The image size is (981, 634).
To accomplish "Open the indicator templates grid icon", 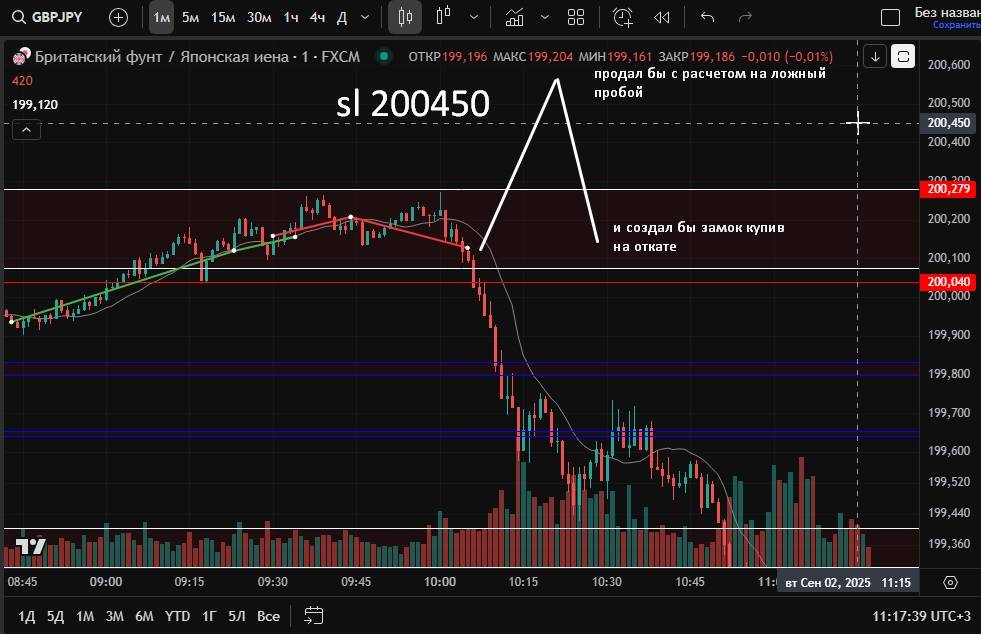I will tap(576, 17).
